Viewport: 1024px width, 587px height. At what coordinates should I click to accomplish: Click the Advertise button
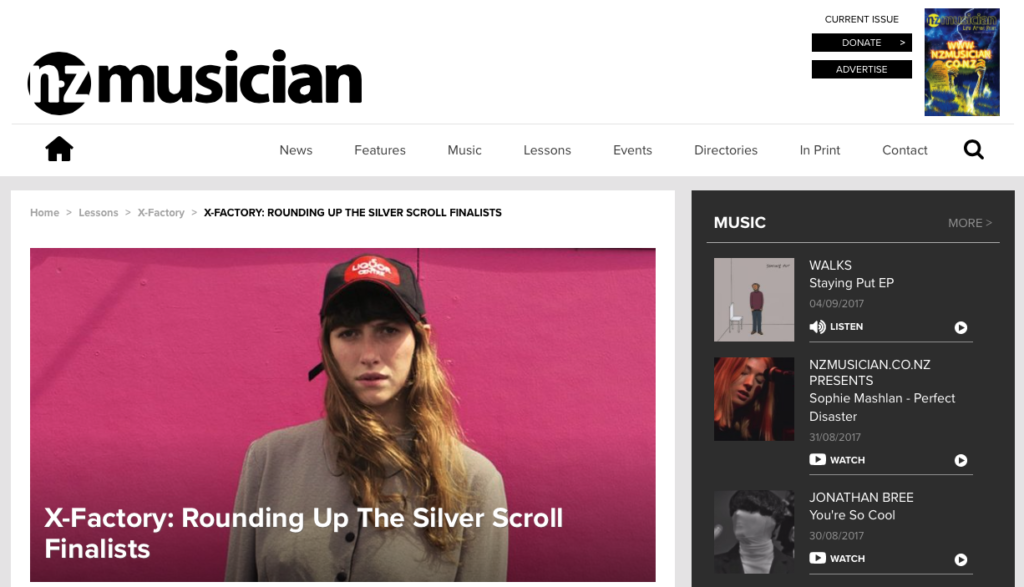(x=861, y=69)
